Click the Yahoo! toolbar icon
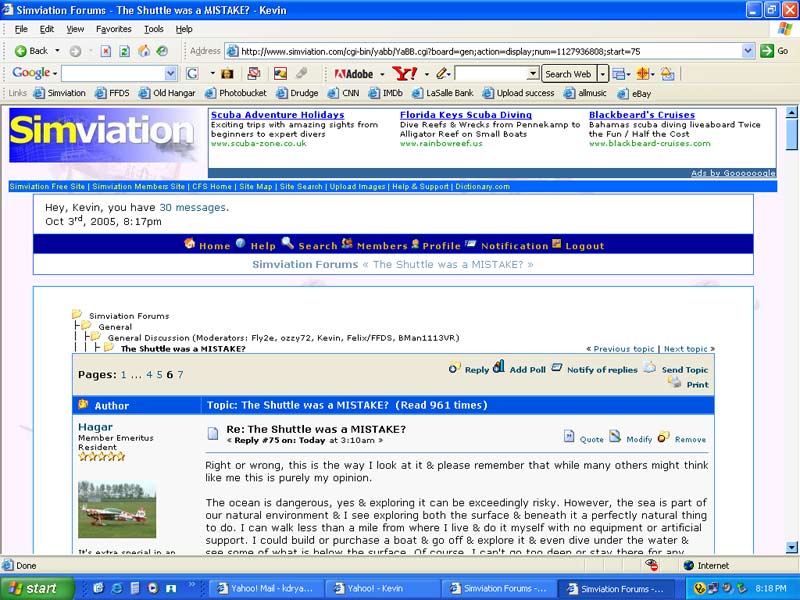 click(404, 74)
